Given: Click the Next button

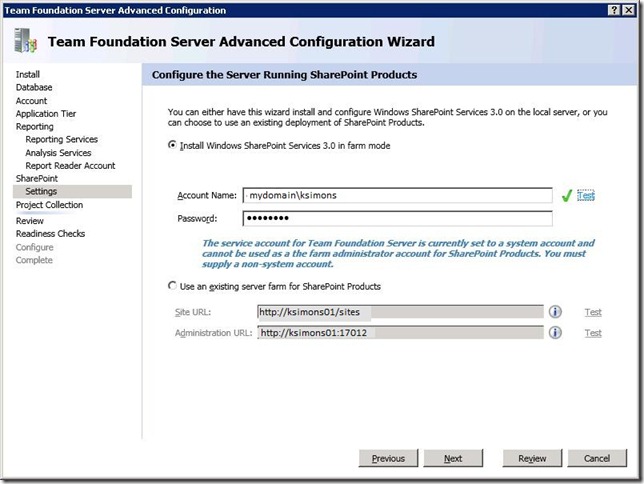Looking at the screenshot, I should 453,458.
